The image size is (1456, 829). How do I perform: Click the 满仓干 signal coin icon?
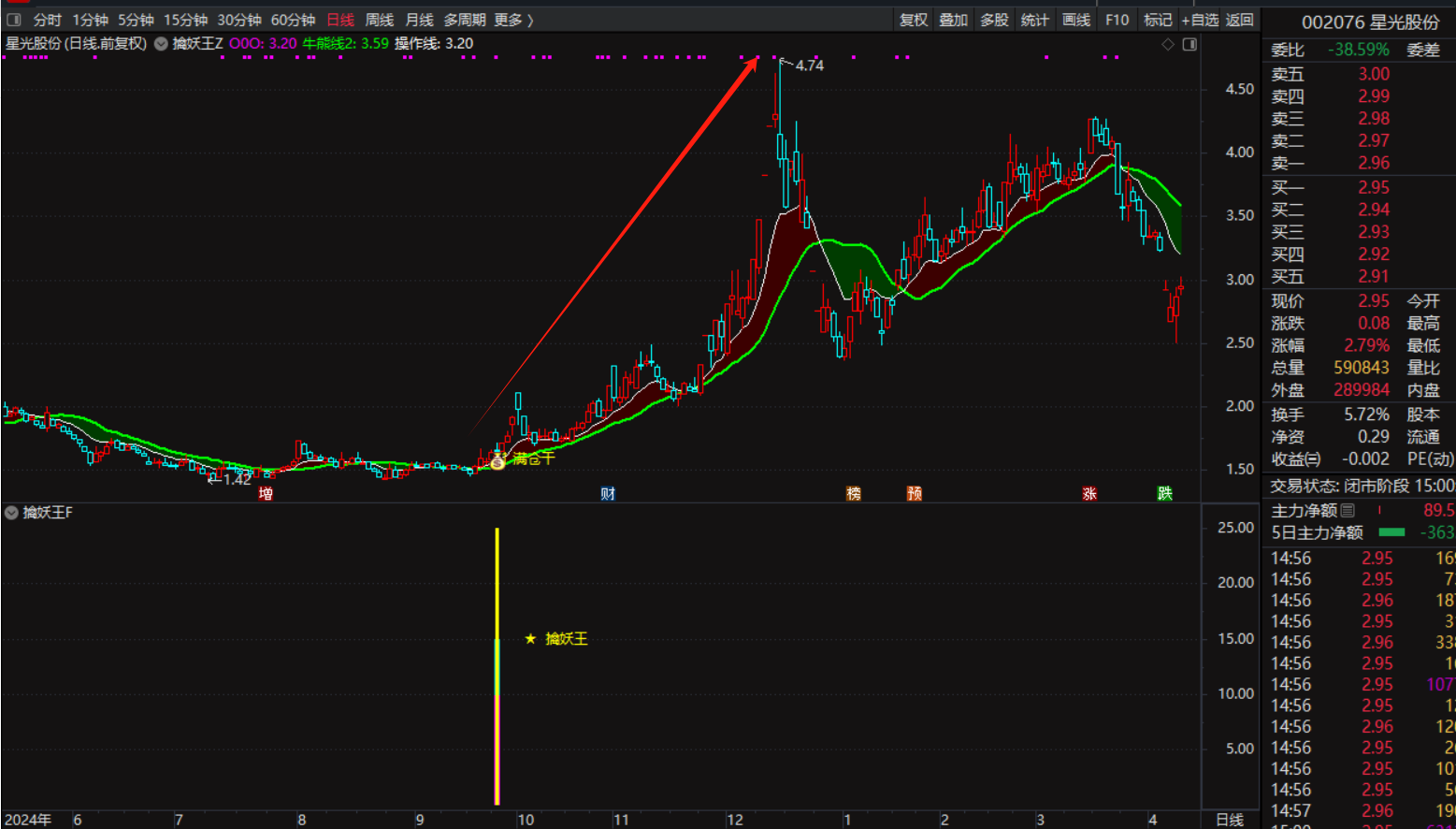tap(498, 461)
